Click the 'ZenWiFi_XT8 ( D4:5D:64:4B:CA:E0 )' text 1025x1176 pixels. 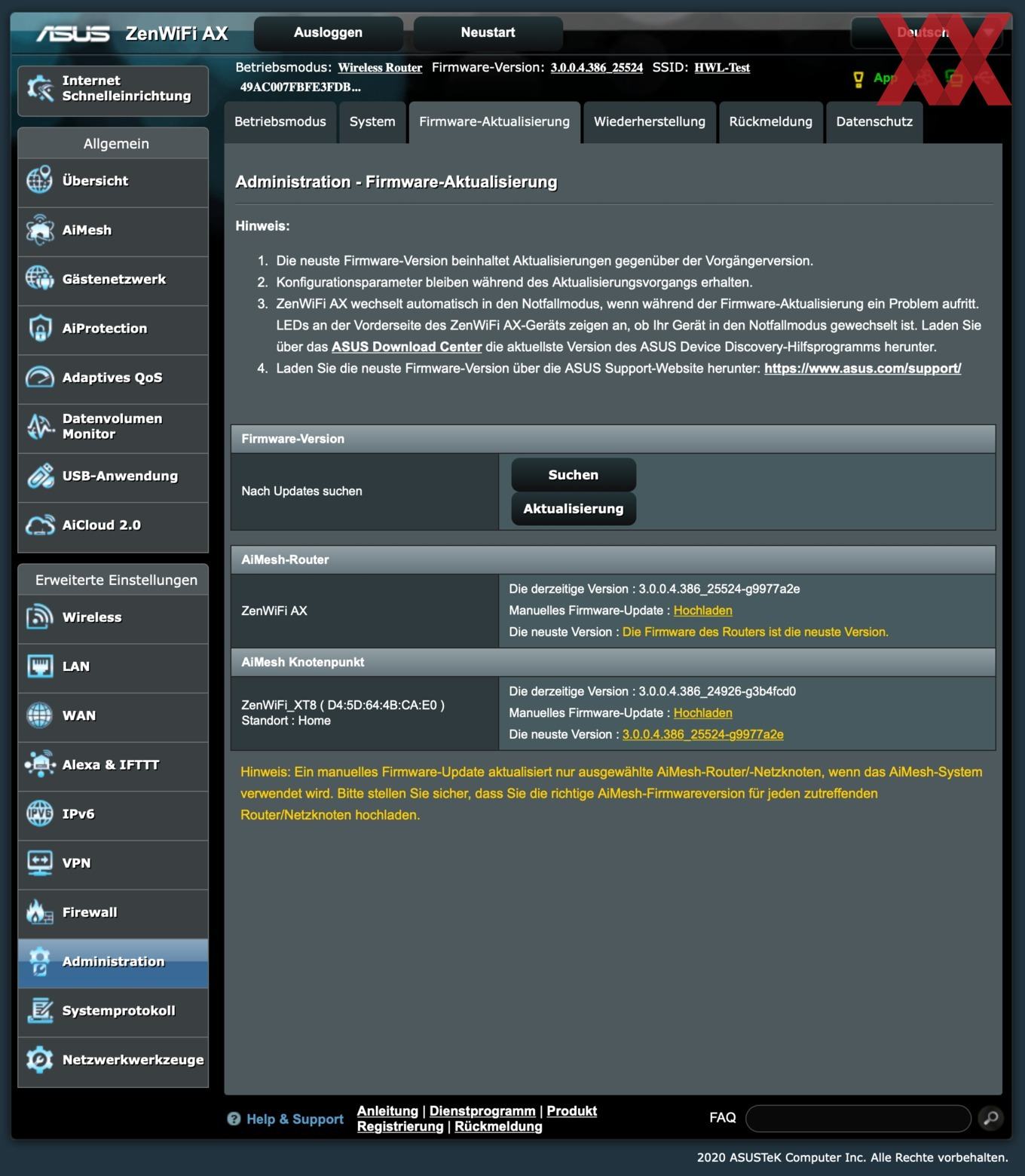pos(343,705)
